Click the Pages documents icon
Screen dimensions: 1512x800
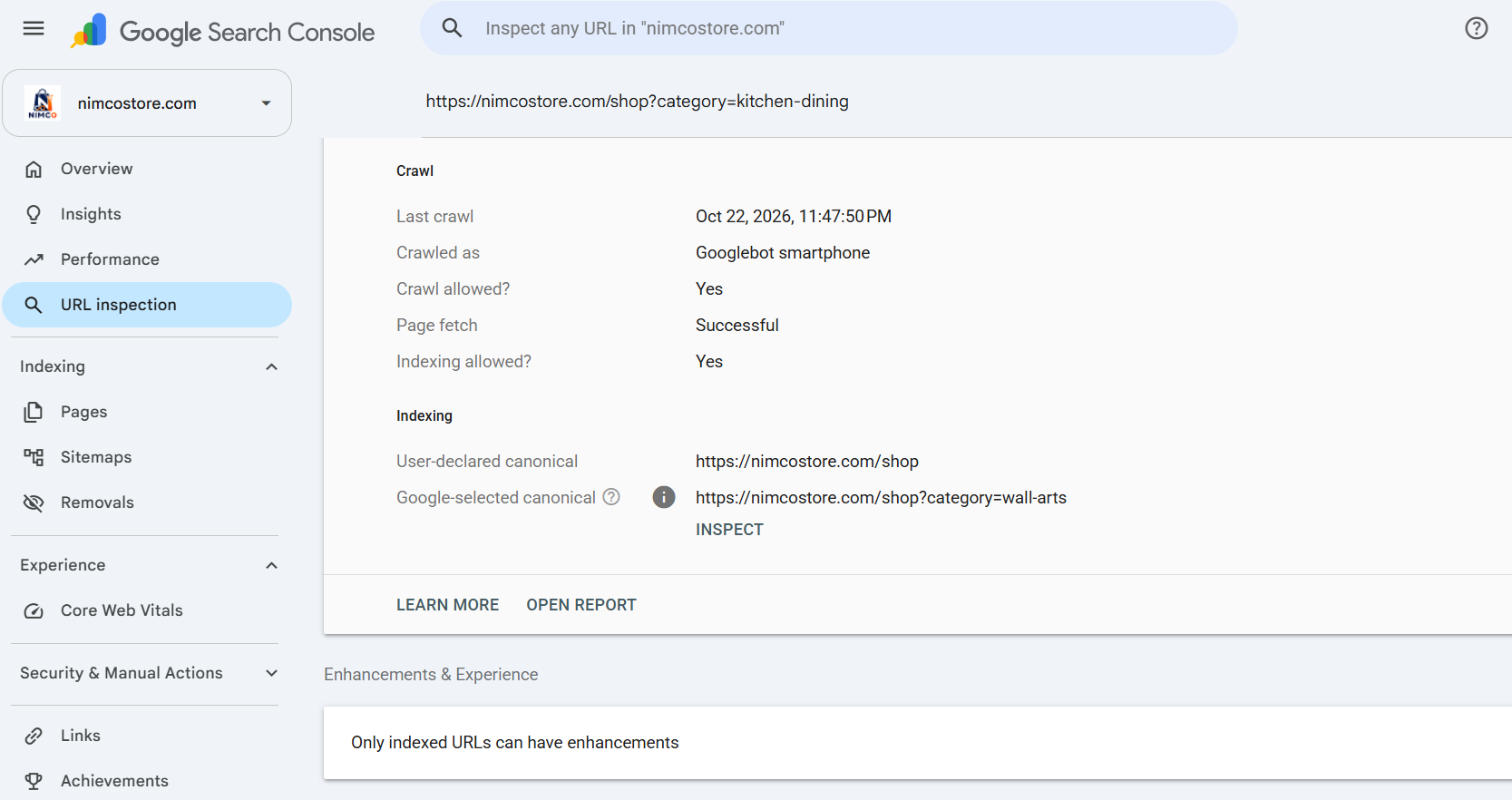pyautogui.click(x=34, y=413)
